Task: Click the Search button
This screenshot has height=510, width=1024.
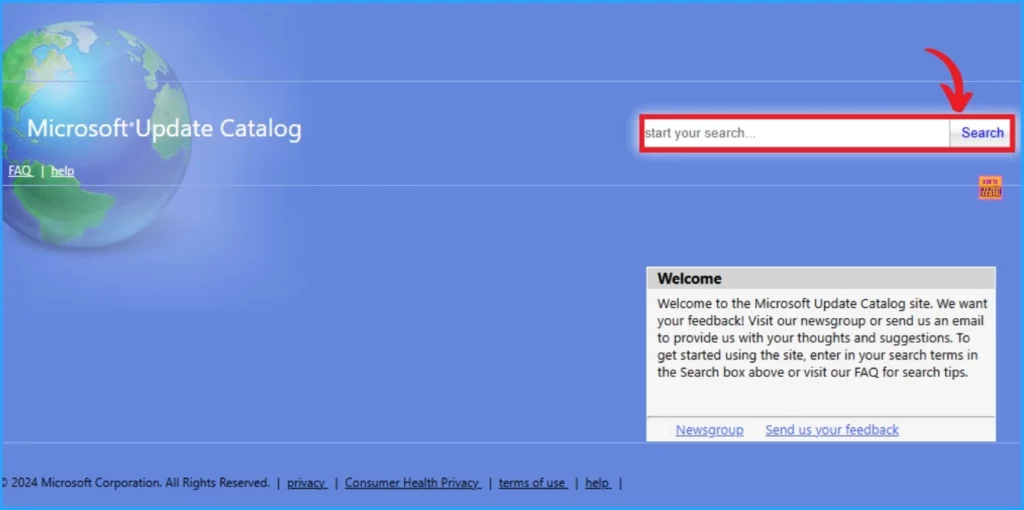Action: [982, 133]
